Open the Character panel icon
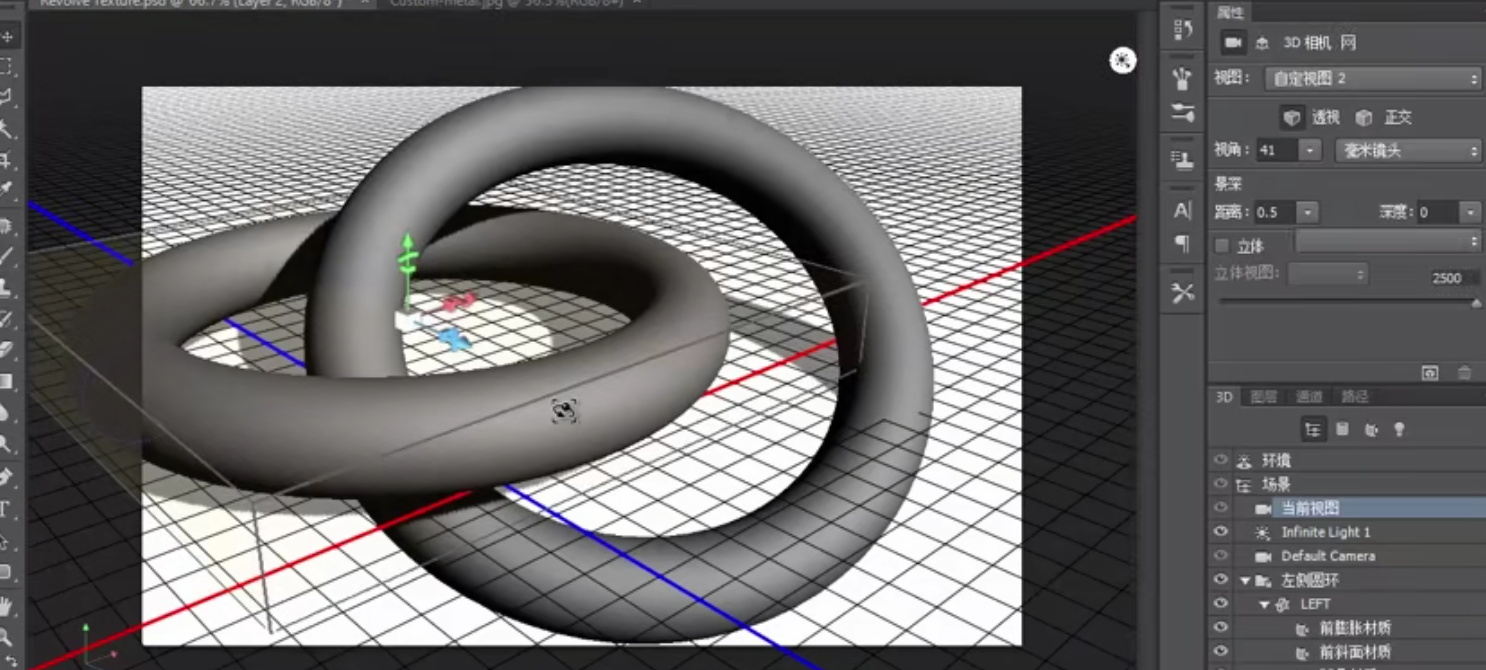Image resolution: width=1486 pixels, height=670 pixels. 1183,210
